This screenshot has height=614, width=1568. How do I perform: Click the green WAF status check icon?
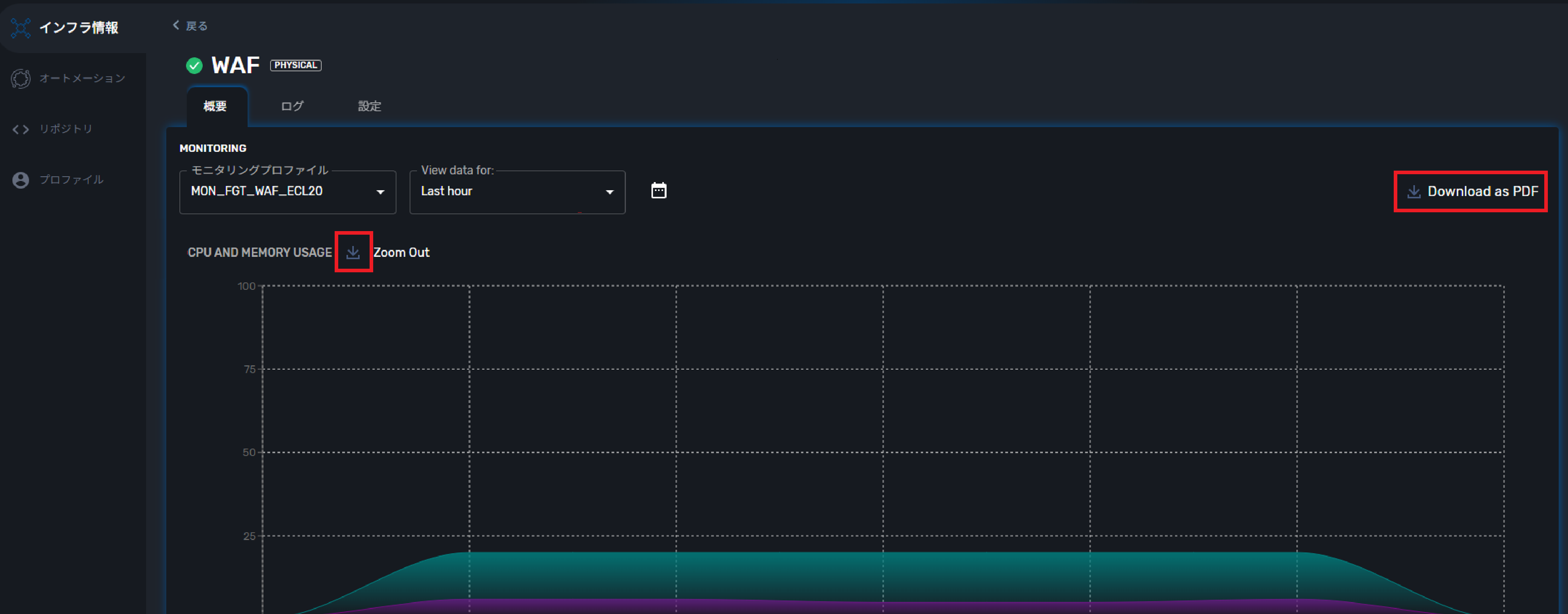[x=194, y=66]
